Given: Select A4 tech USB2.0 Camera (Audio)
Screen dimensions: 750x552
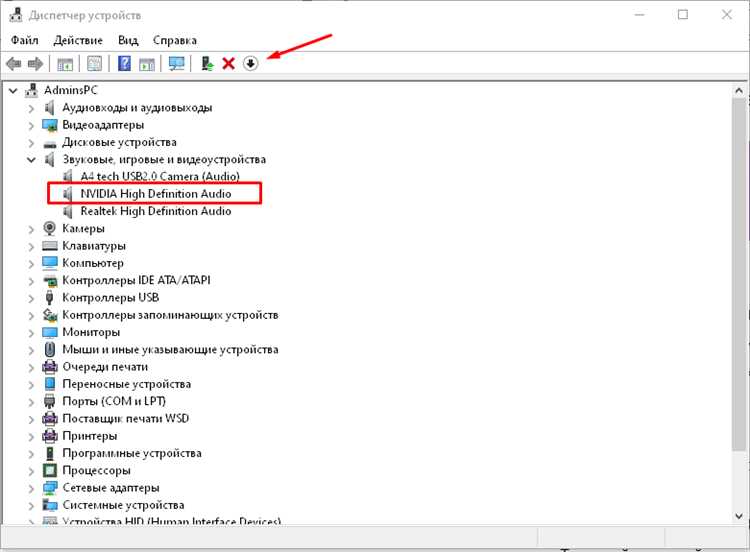Looking at the screenshot, I should click(159, 176).
